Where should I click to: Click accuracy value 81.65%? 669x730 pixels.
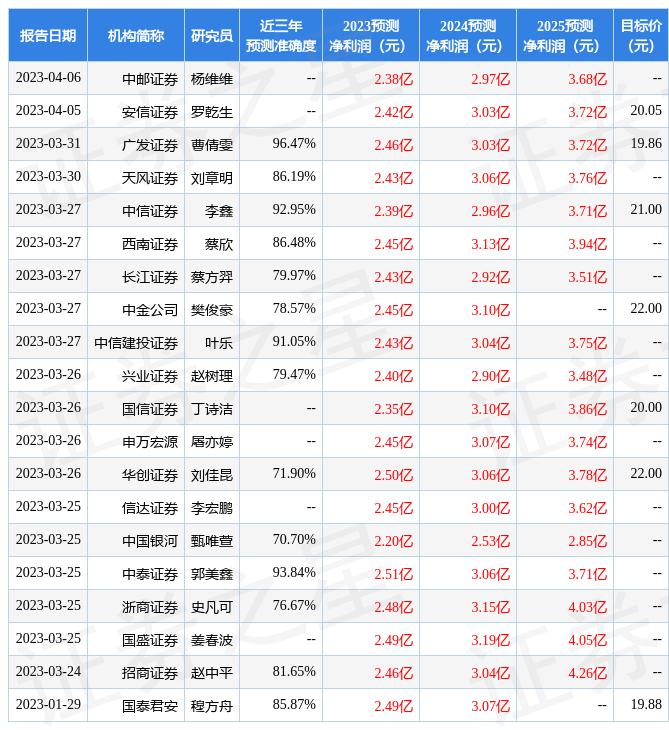tap(294, 672)
